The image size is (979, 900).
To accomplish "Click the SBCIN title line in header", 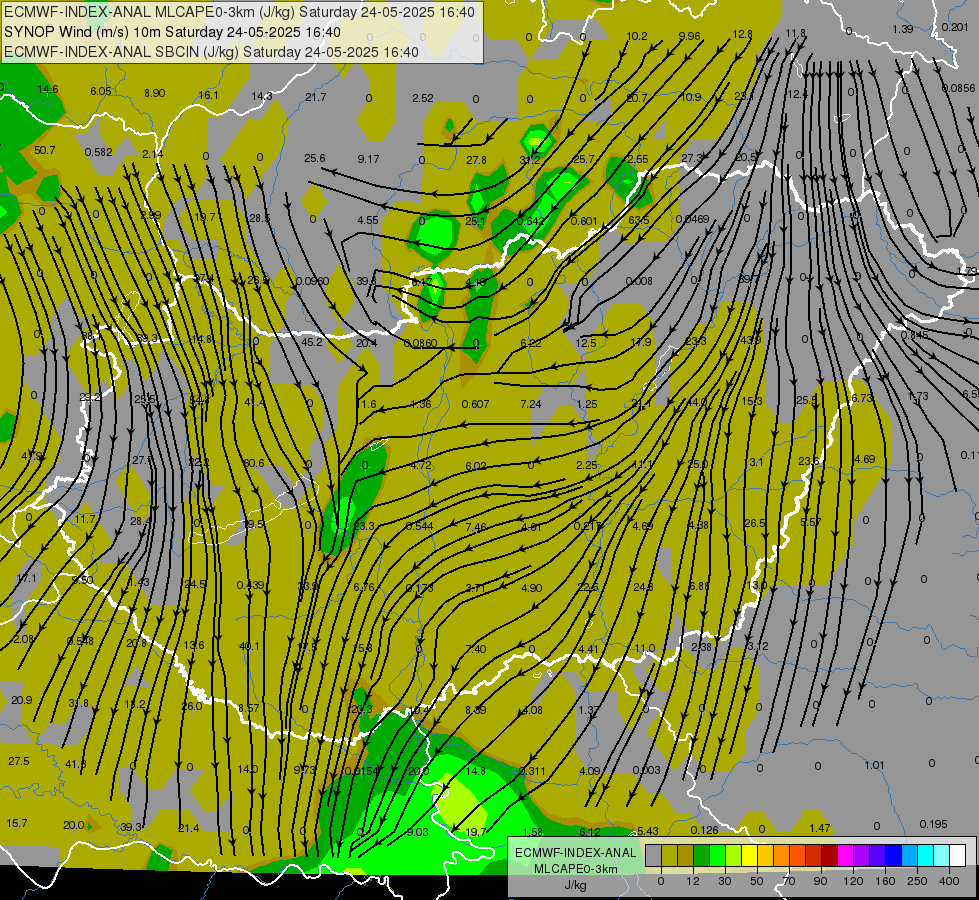I will point(211,52).
